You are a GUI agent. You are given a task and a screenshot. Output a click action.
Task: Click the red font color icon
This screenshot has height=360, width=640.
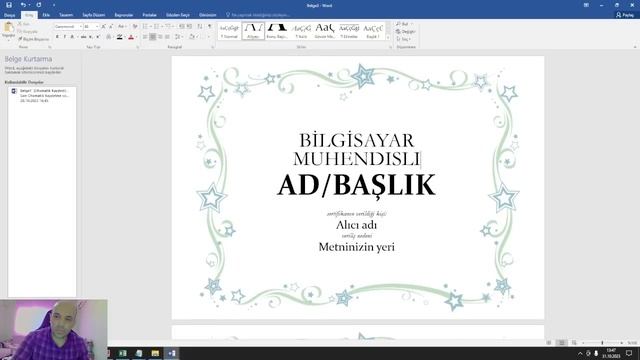(131, 37)
